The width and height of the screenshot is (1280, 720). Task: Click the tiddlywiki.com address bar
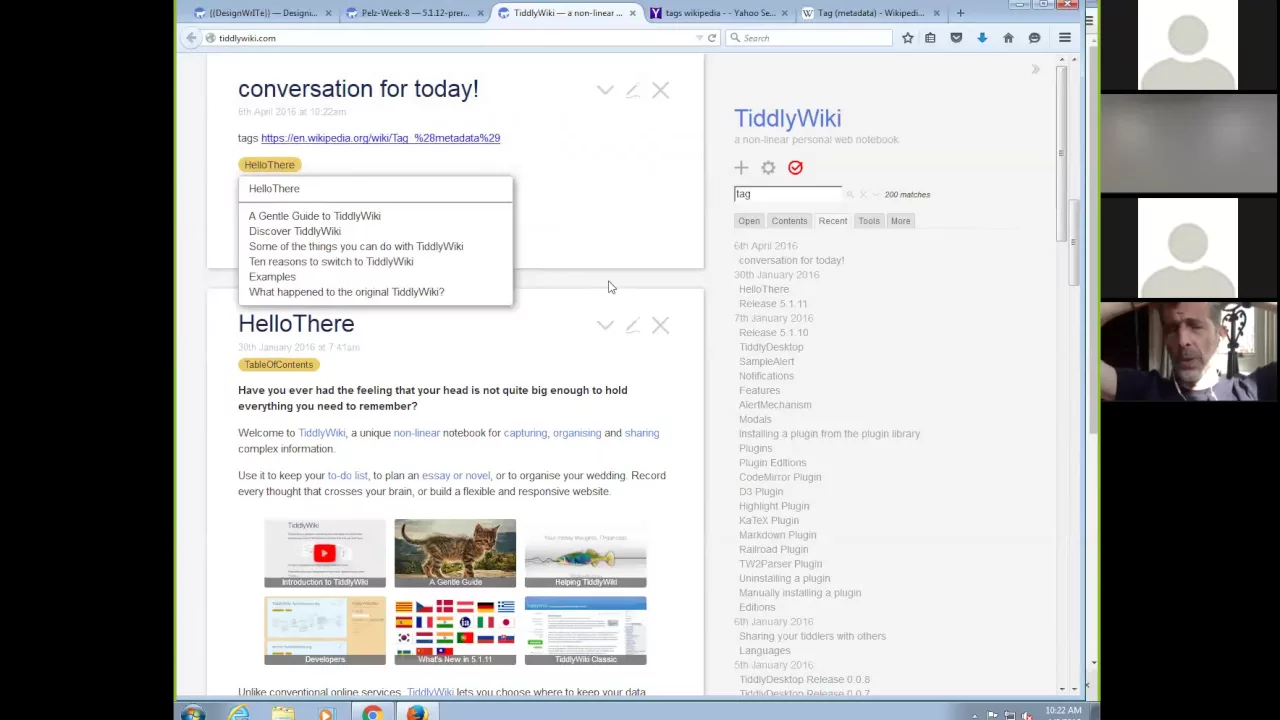450,38
